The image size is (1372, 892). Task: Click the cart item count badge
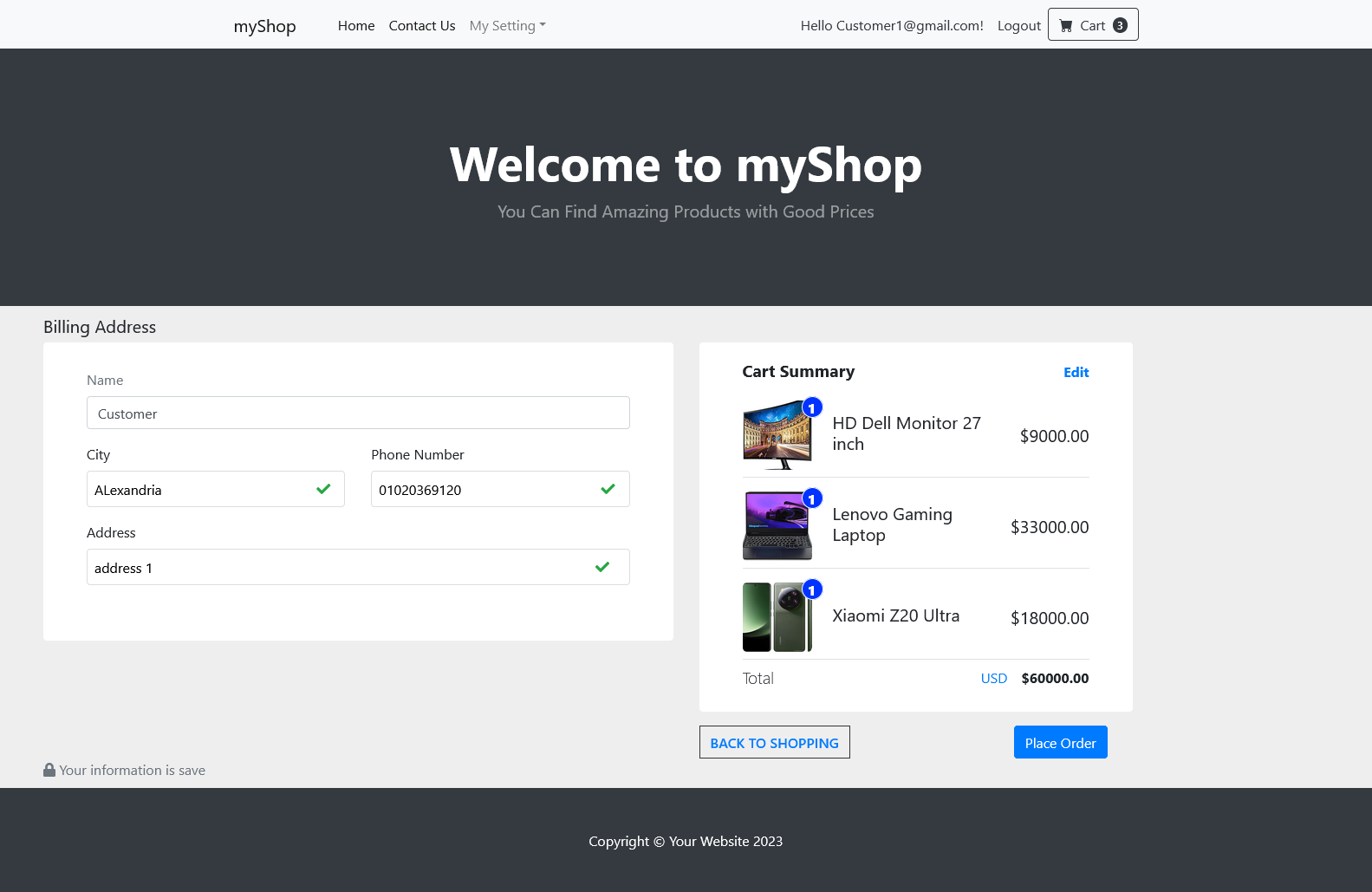click(1120, 25)
